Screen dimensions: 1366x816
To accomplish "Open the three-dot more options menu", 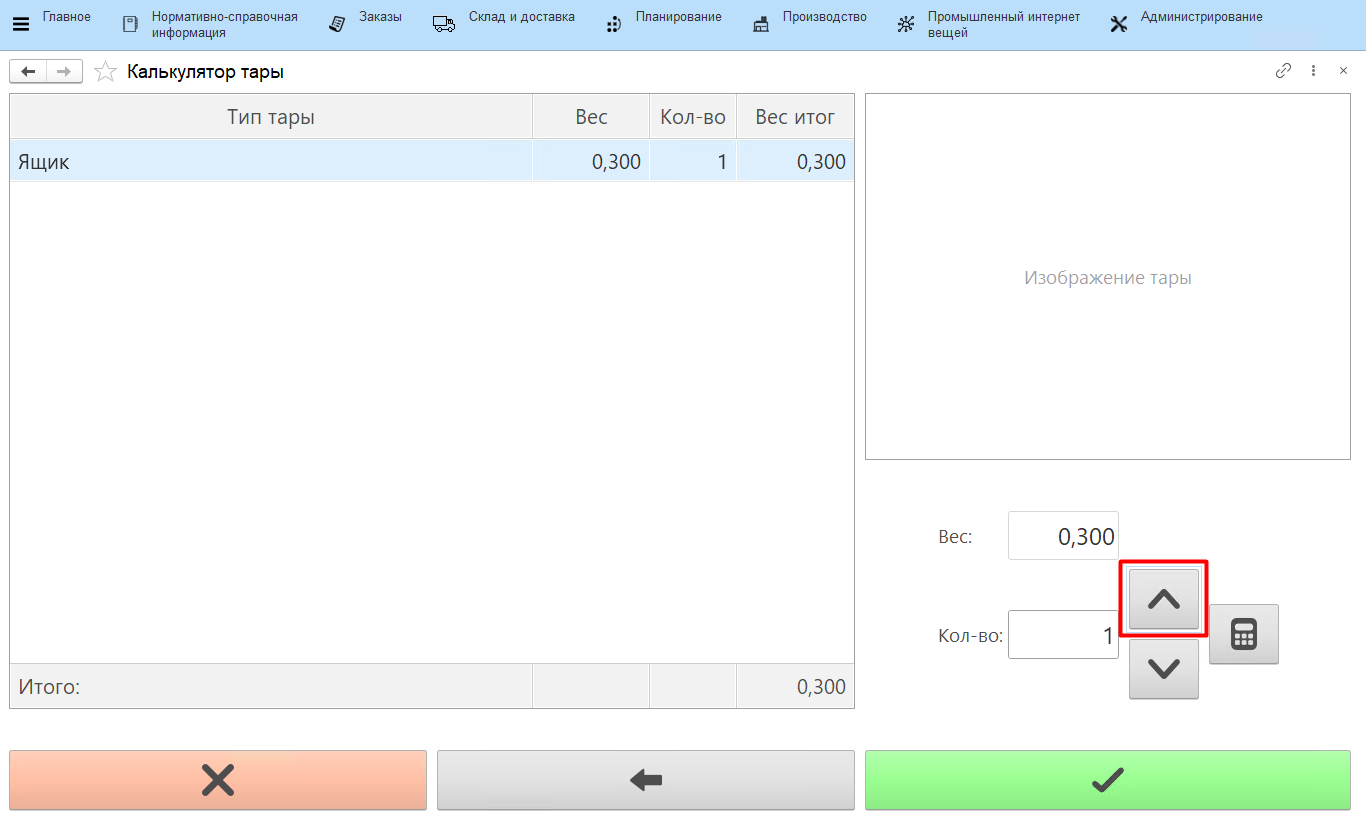I will click(1313, 71).
